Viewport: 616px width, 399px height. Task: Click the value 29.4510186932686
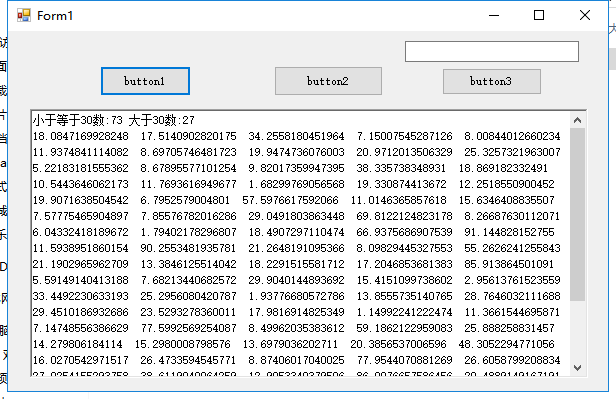[x=81, y=312]
